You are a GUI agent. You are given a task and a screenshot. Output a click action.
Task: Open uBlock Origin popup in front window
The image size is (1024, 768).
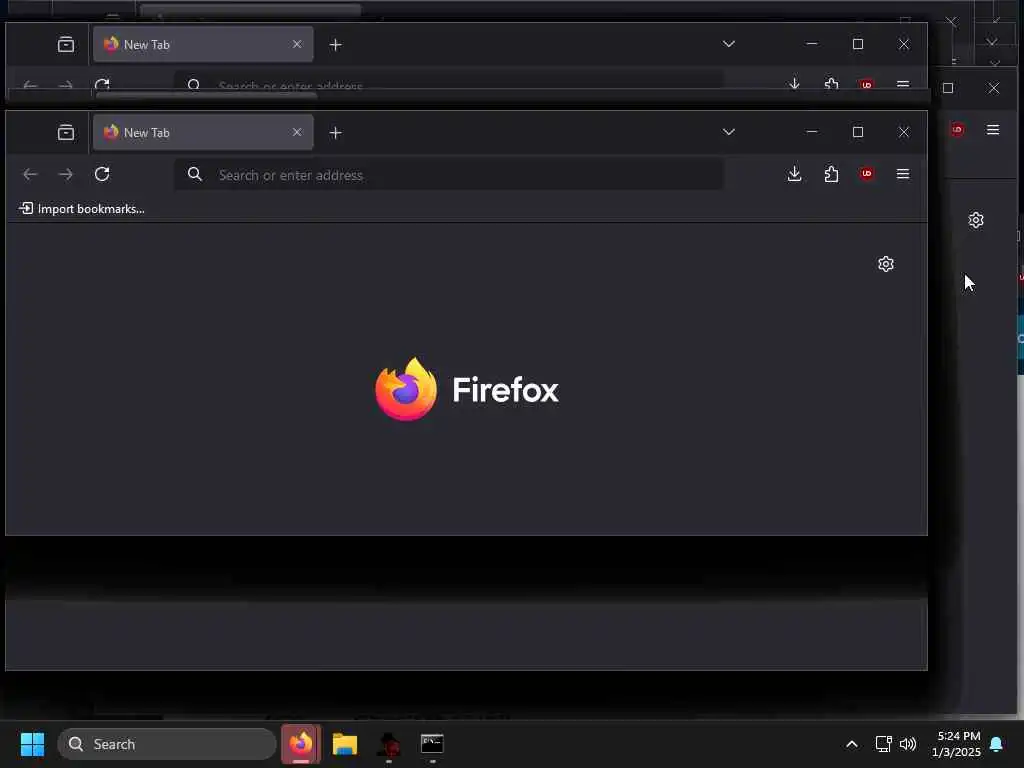[867, 174]
